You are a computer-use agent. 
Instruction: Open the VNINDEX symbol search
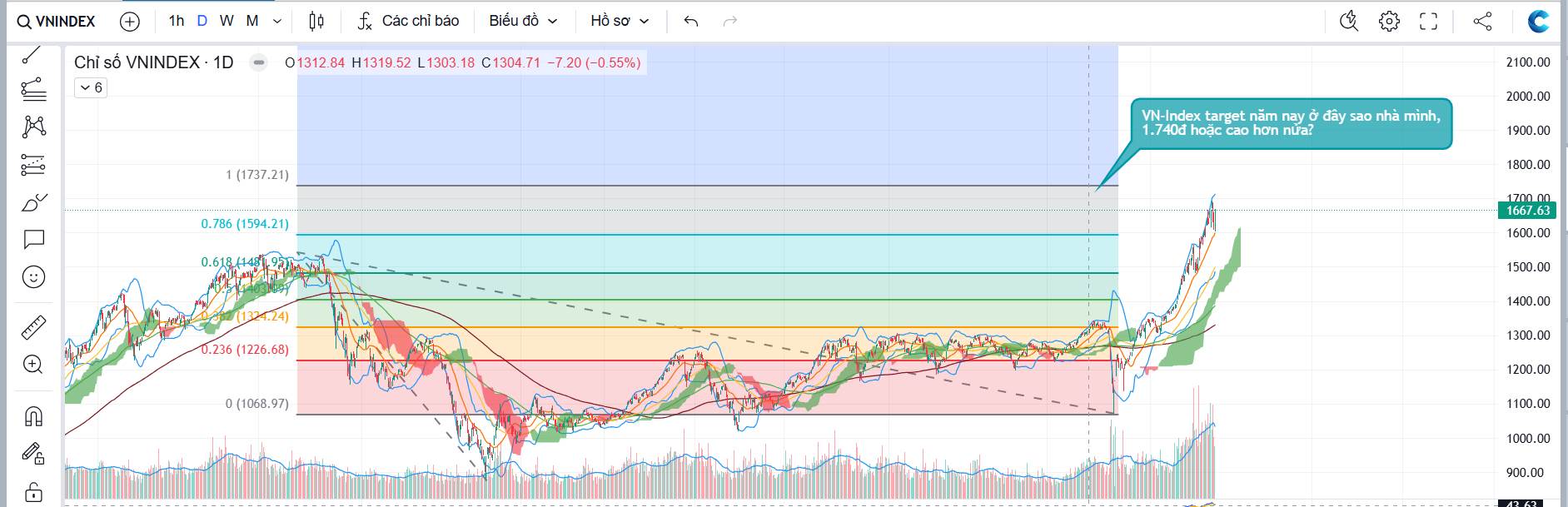(x=57, y=21)
